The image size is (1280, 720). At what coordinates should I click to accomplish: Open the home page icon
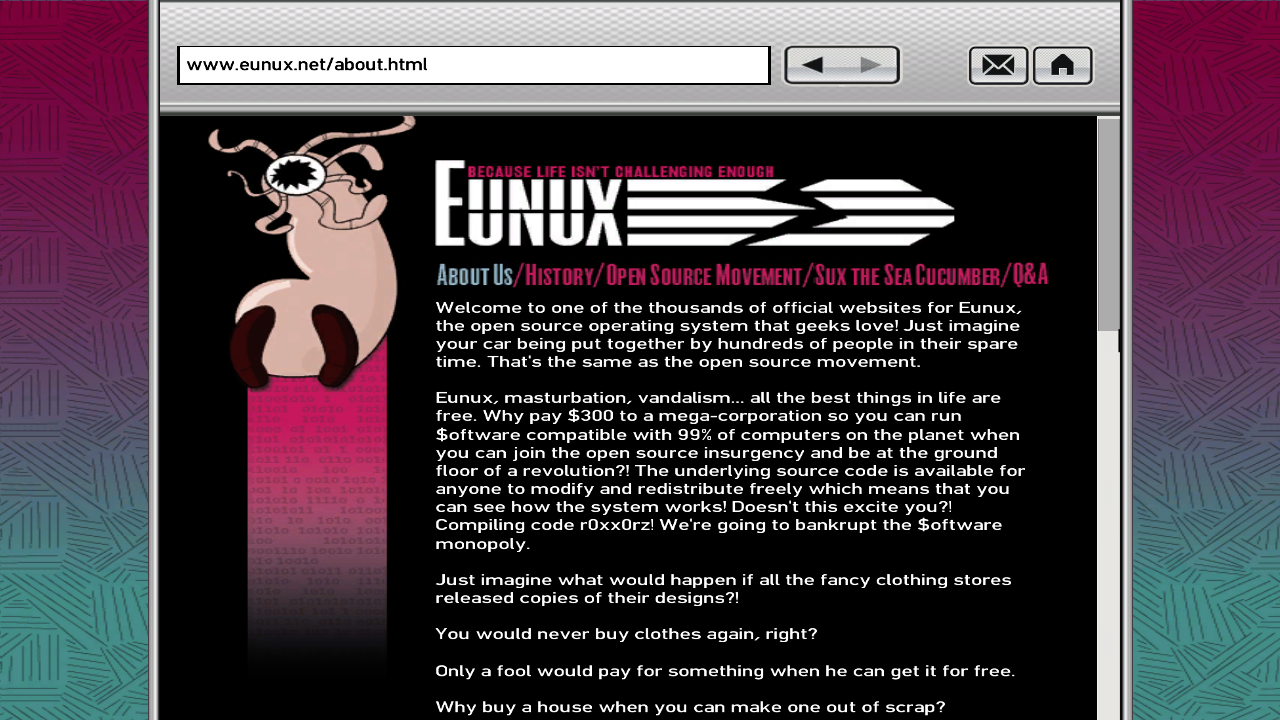[1062, 66]
